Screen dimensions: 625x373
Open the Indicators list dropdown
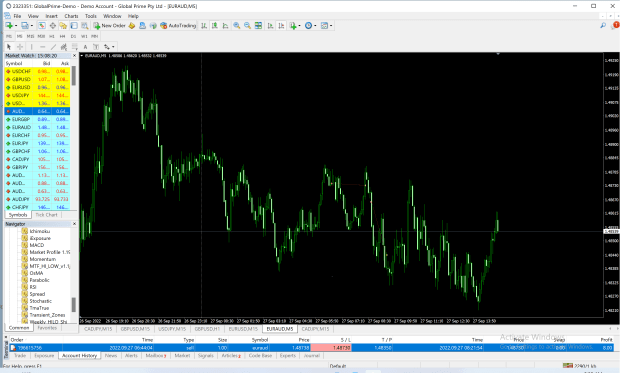[x=295, y=26]
